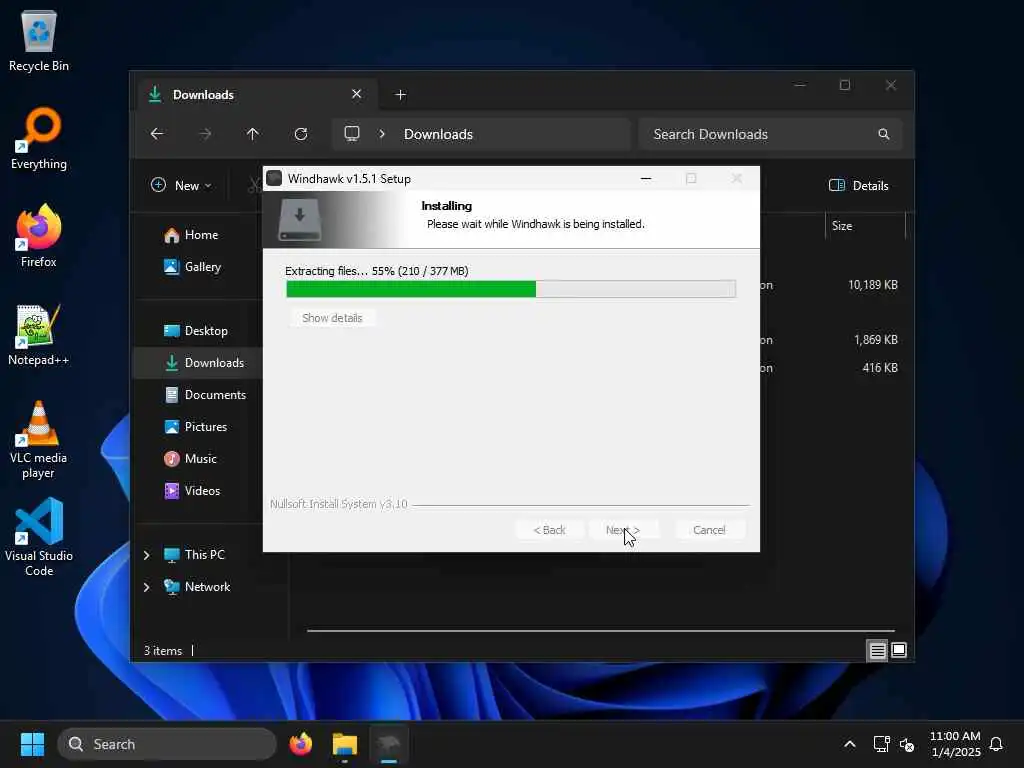This screenshot has width=1024, height=768.
Task: Open the muted volume tray icon
Action: pos(907,744)
